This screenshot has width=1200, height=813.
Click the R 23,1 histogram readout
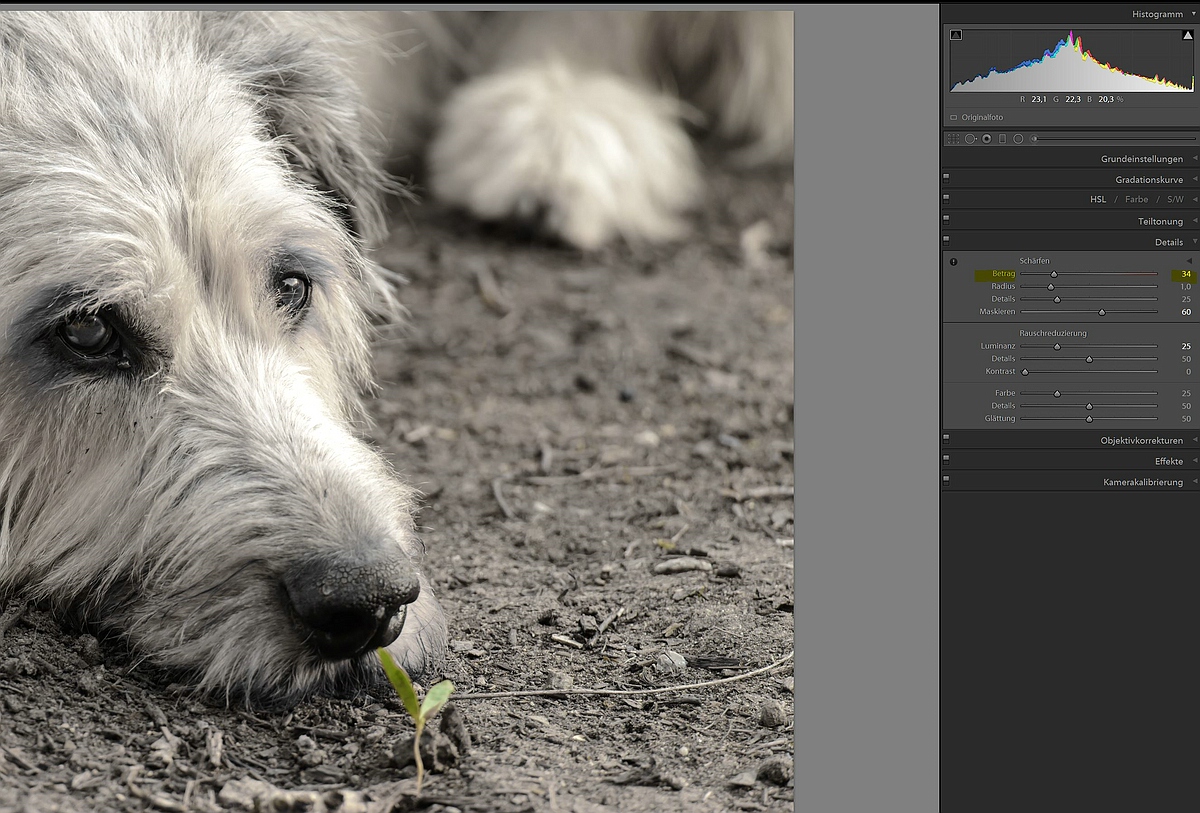tap(1033, 100)
